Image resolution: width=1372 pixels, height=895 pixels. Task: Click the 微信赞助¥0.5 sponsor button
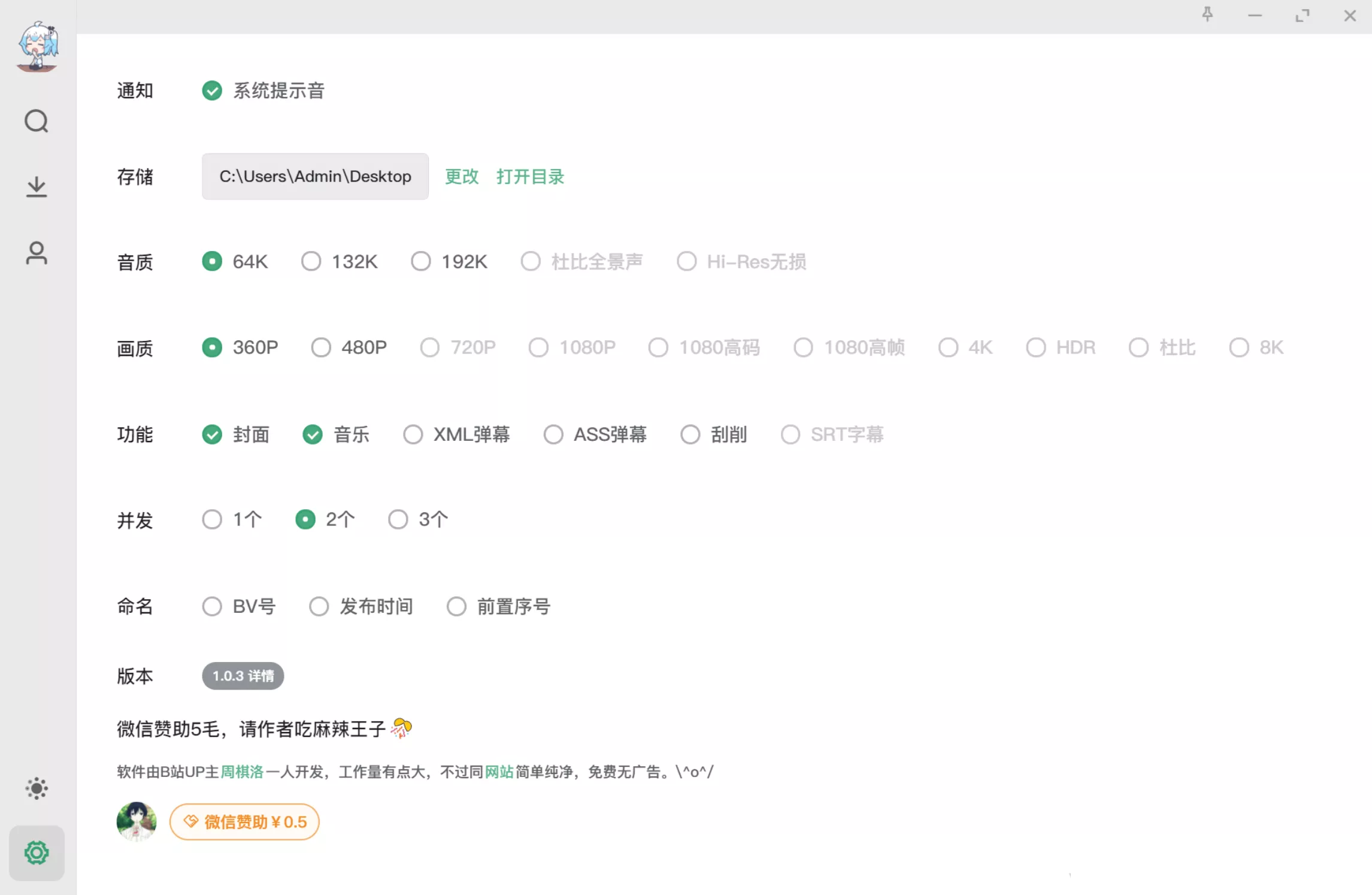244,822
